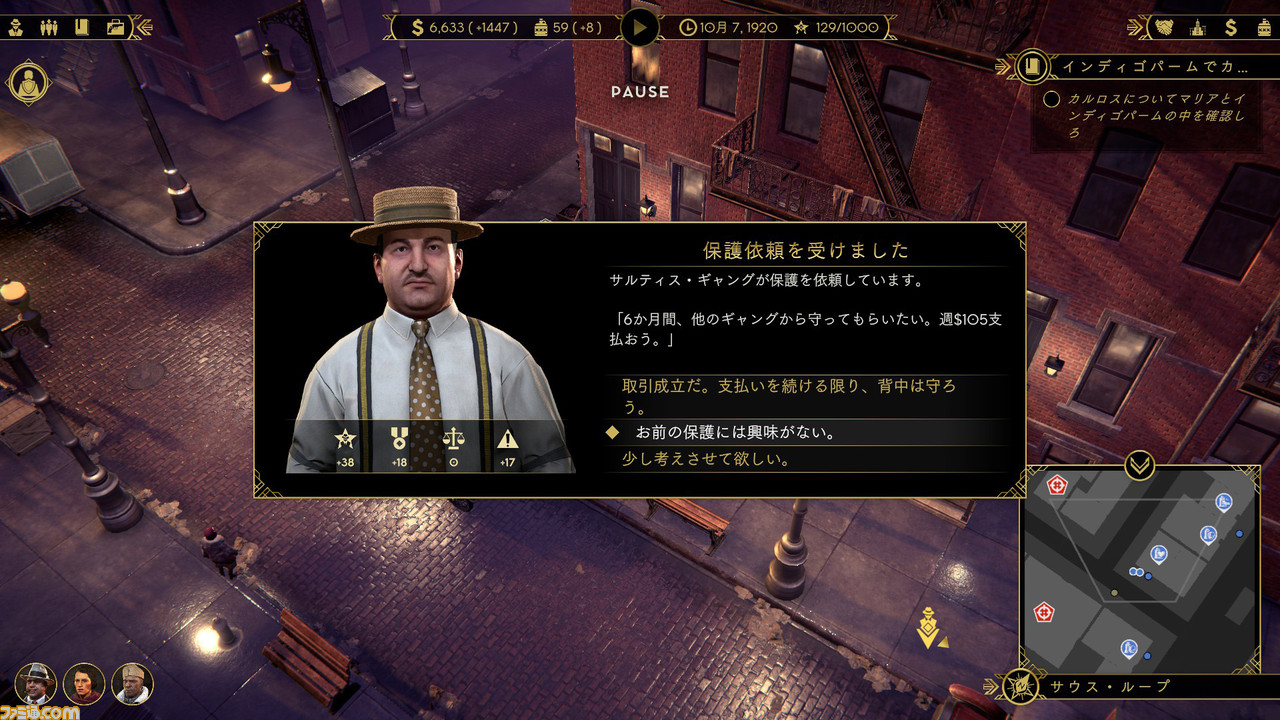
Task: Collapse the minimap using the chevron
Action: [1140, 465]
